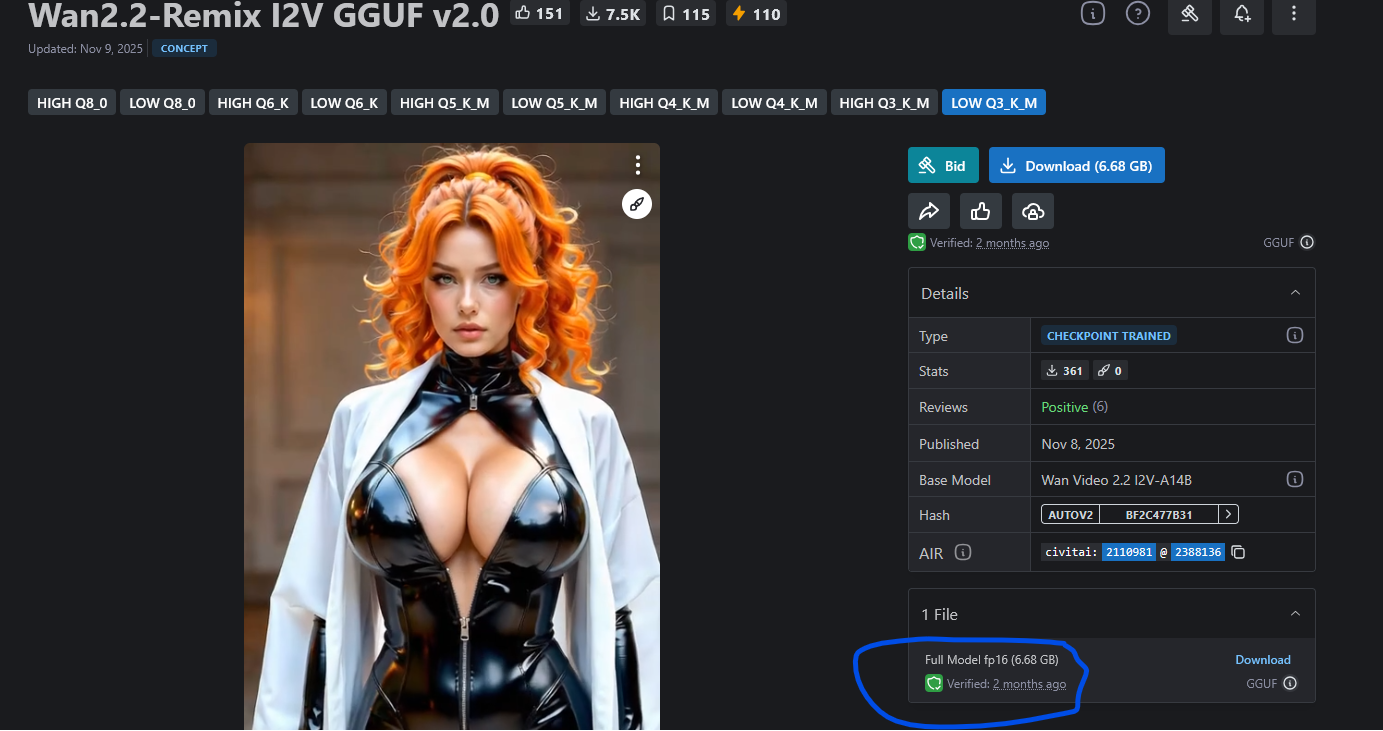Select the active LOW Q3_K_M tab

(x=994, y=103)
